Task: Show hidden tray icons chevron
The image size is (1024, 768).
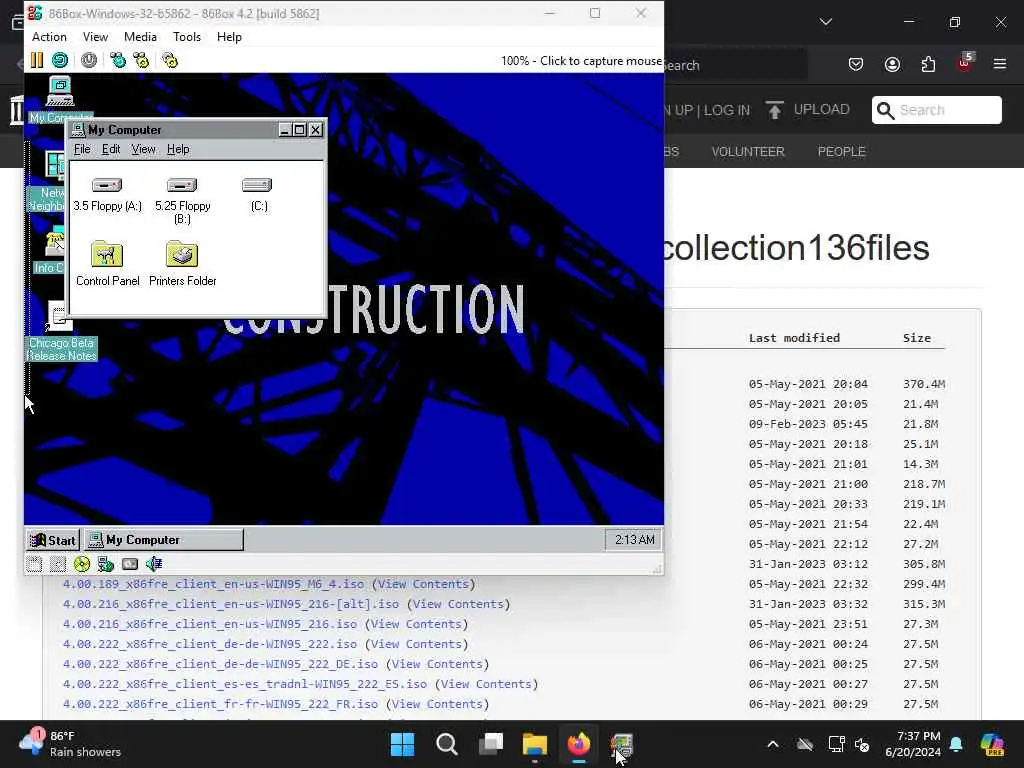Action: tap(773, 744)
